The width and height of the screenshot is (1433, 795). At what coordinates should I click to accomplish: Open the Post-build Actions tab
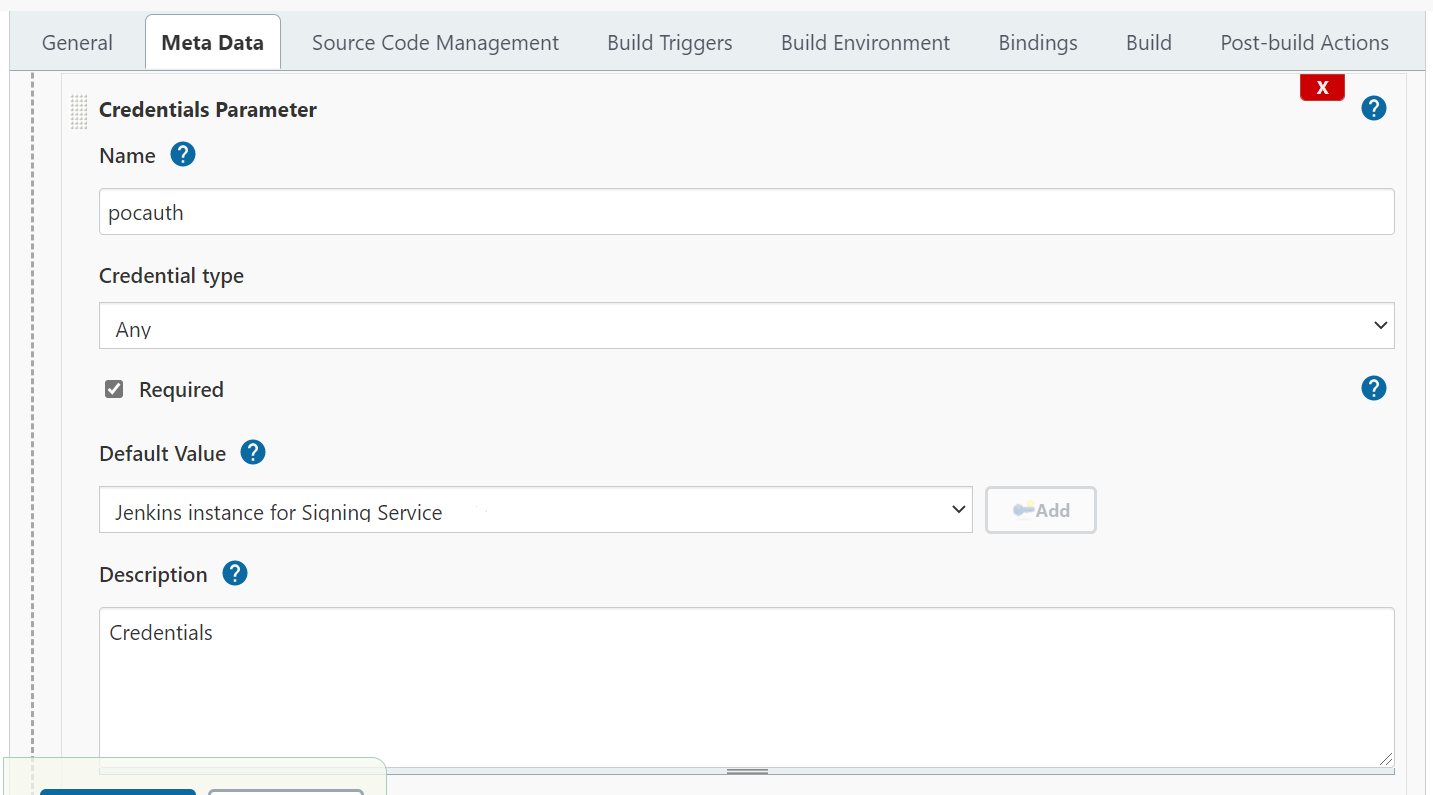[1303, 43]
